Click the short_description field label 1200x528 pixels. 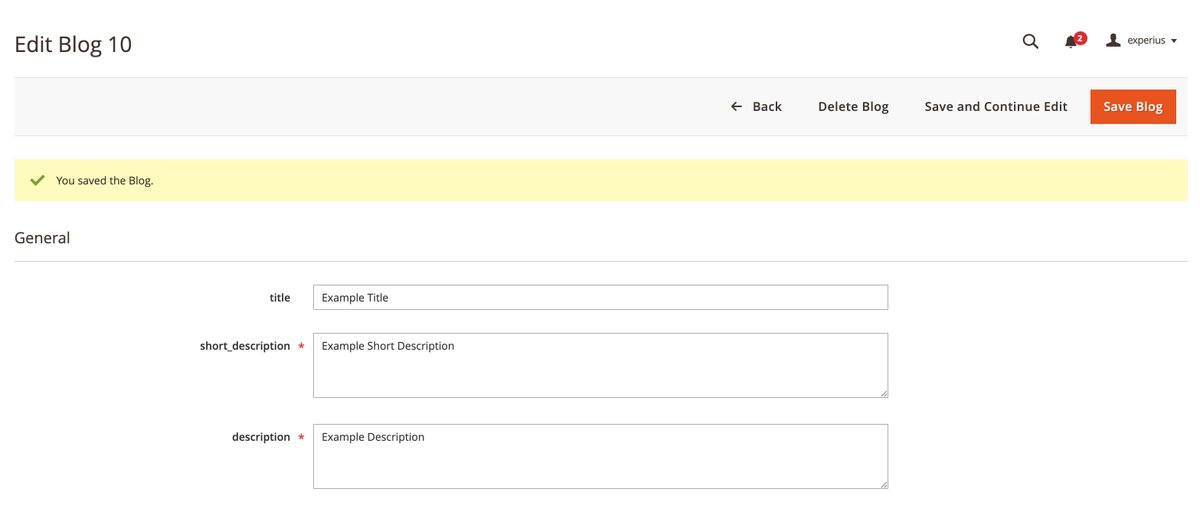[245, 346]
